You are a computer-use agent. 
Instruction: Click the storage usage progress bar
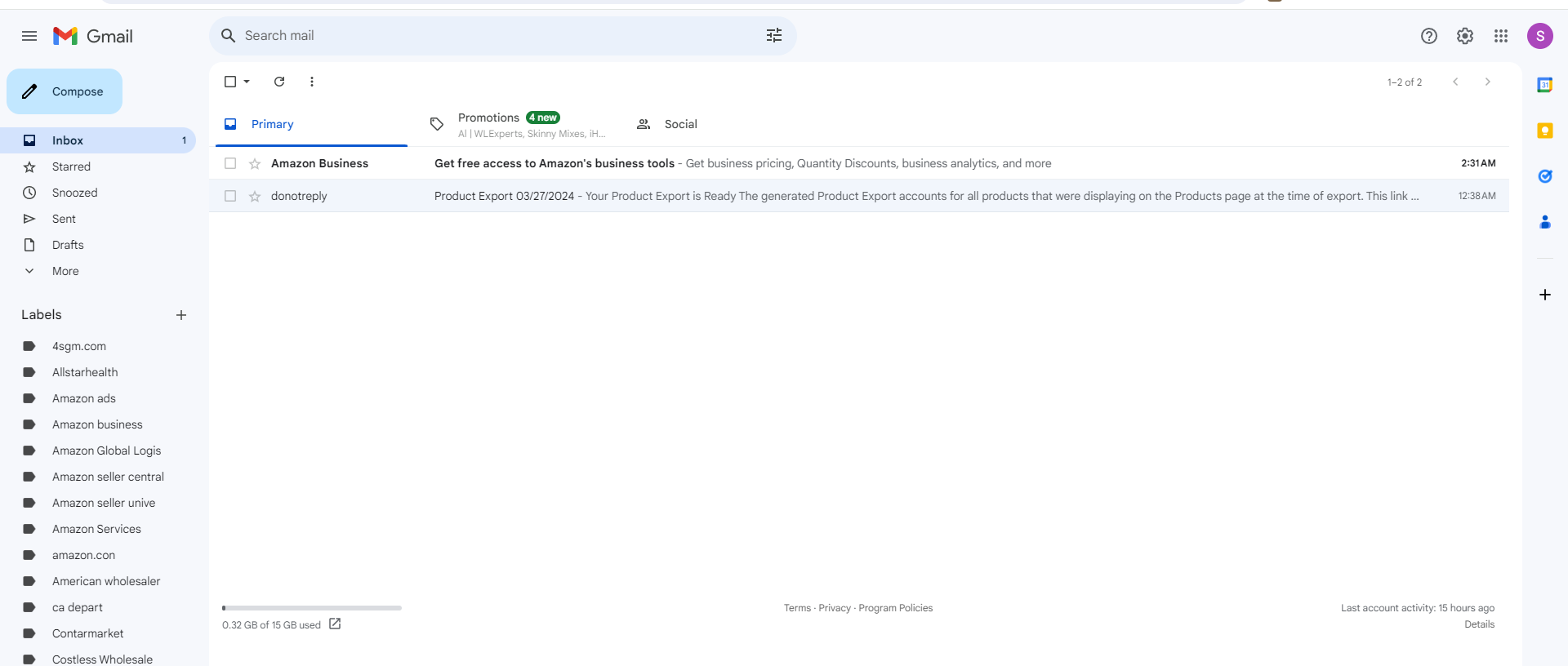(x=312, y=608)
